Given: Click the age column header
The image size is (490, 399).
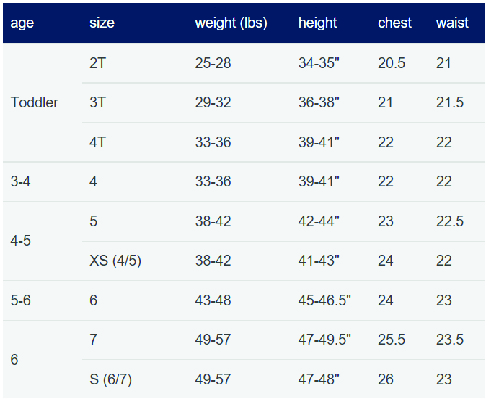Looking at the screenshot, I should pos(22,23).
